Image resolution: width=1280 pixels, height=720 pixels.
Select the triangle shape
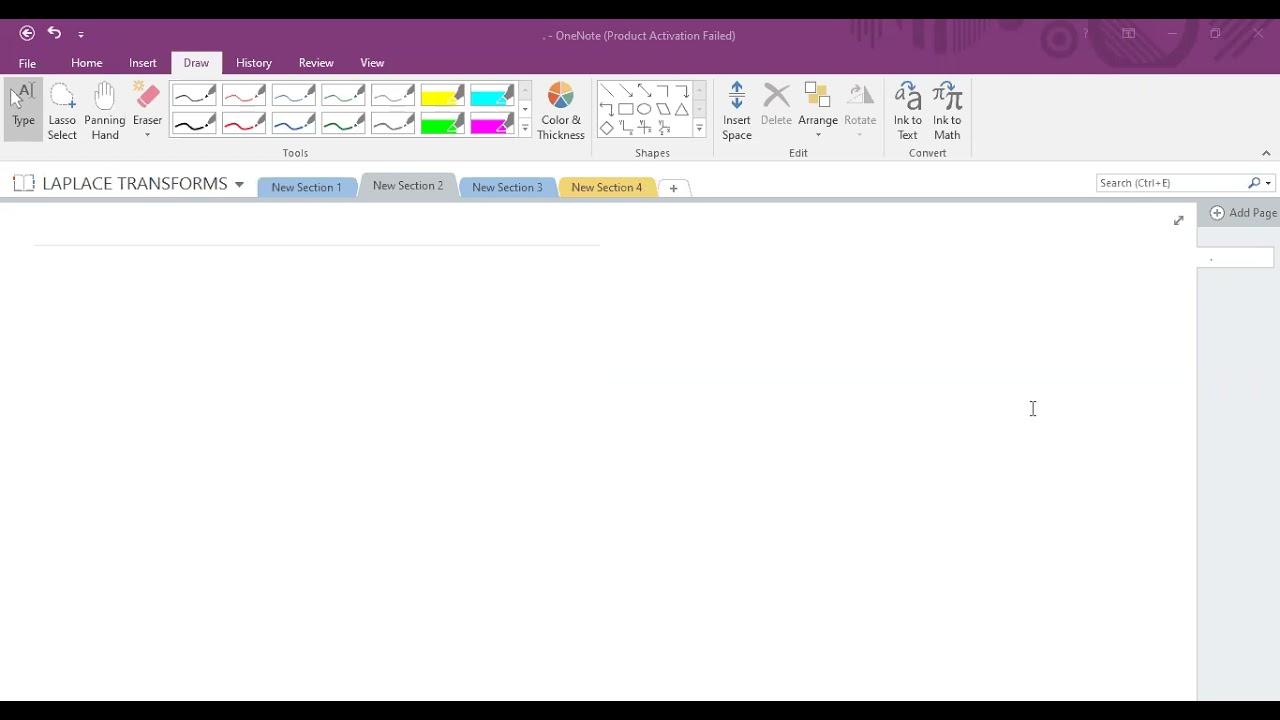point(682,109)
